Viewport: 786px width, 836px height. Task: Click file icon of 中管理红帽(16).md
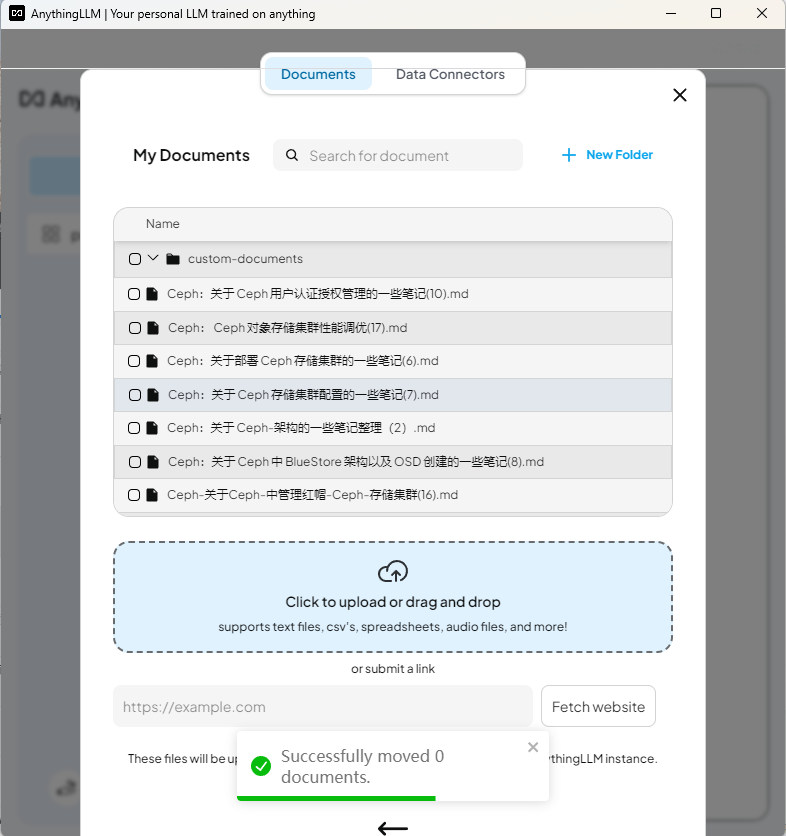tap(152, 495)
